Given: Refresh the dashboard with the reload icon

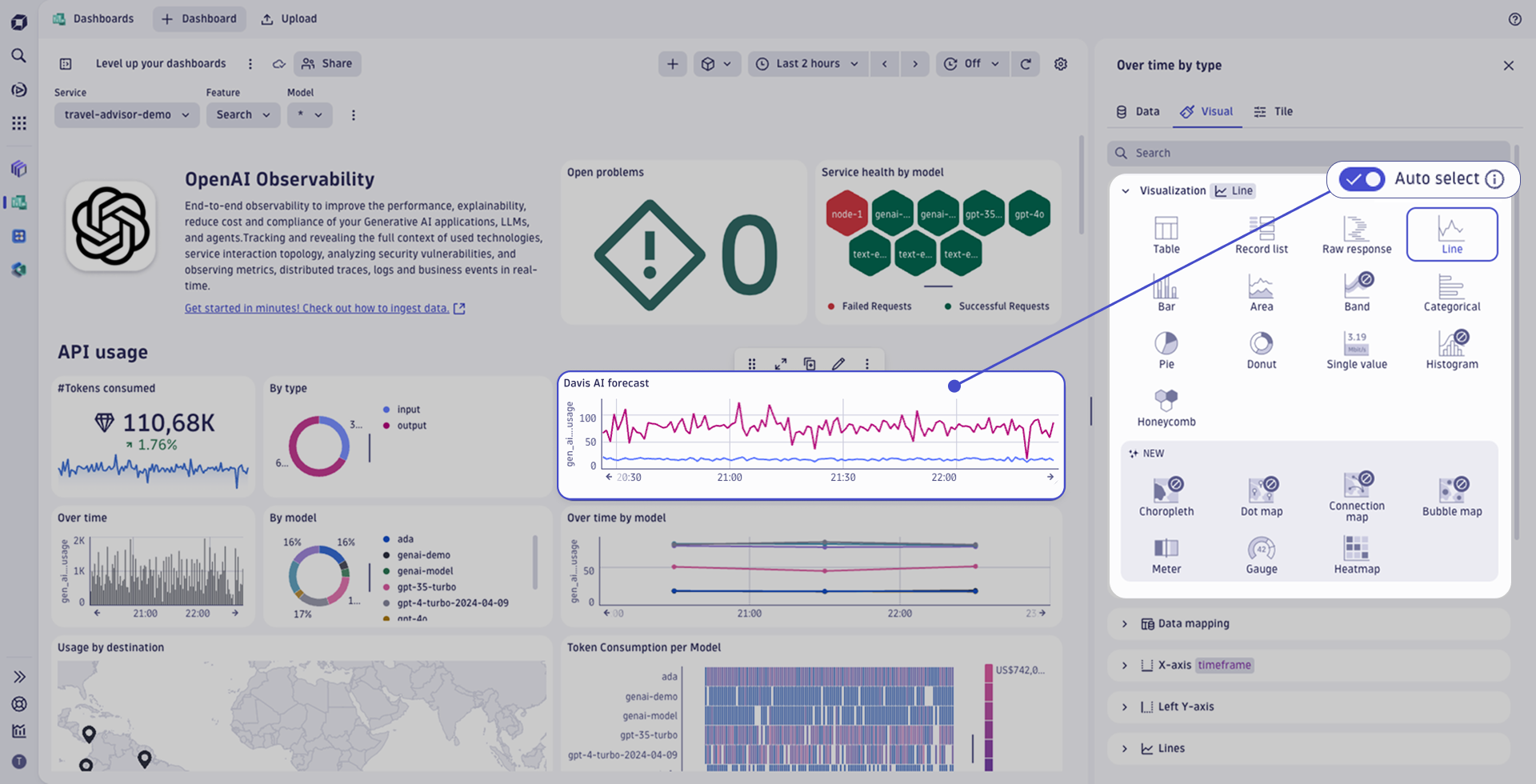Looking at the screenshot, I should pyautogui.click(x=1026, y=63).
